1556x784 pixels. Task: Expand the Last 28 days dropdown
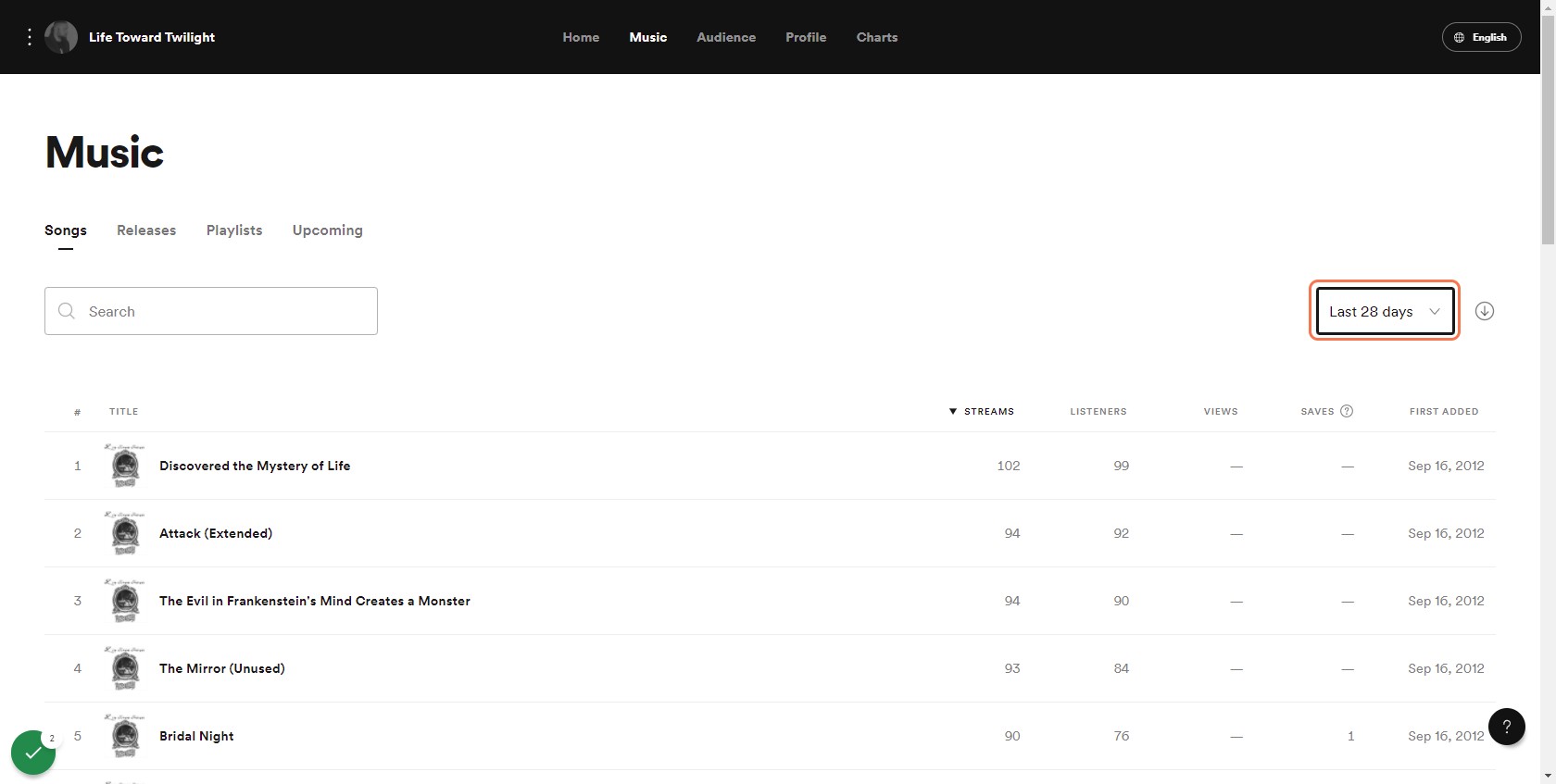[1385, 311]
